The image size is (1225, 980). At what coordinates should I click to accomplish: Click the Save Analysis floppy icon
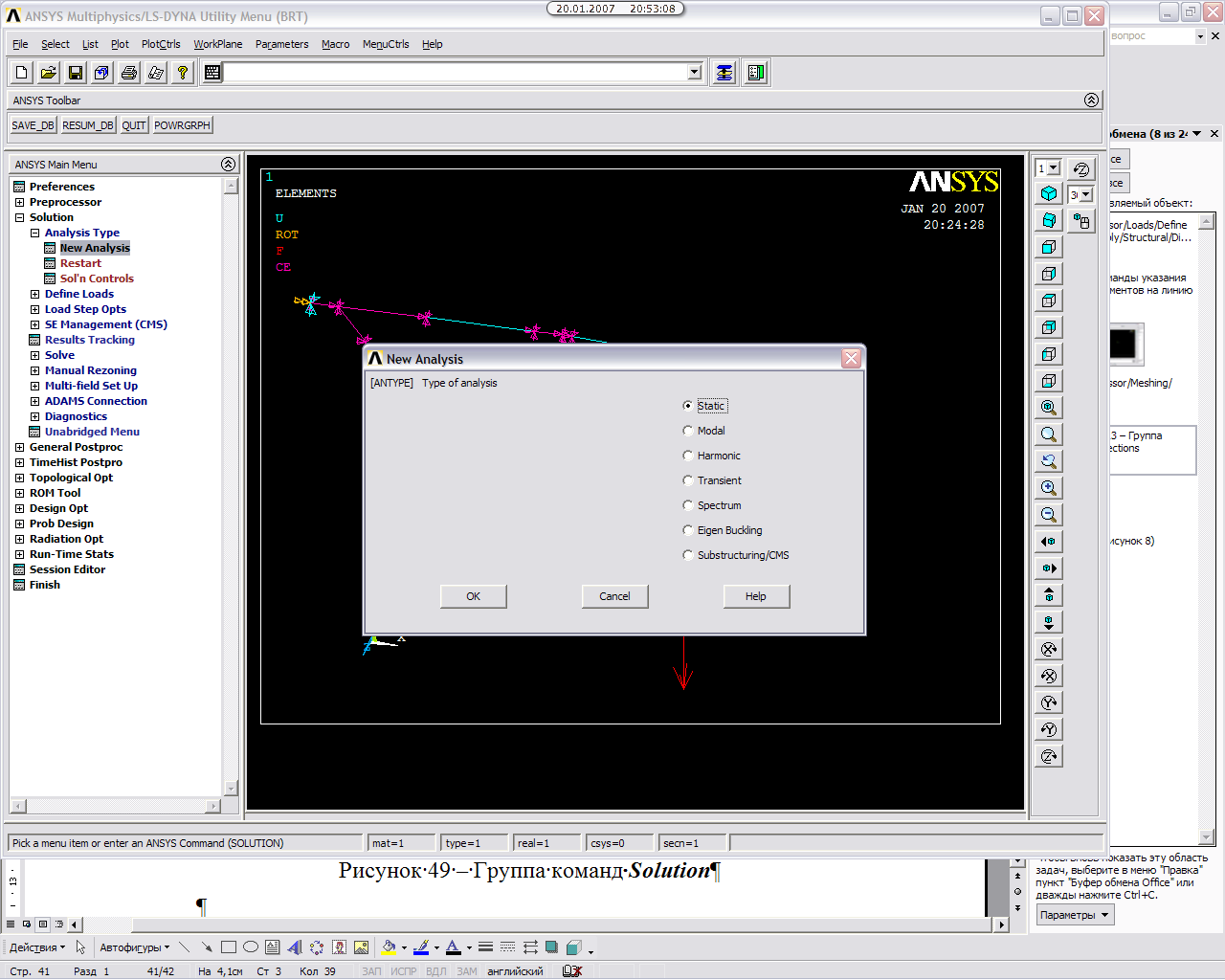[x=76, y=73]
